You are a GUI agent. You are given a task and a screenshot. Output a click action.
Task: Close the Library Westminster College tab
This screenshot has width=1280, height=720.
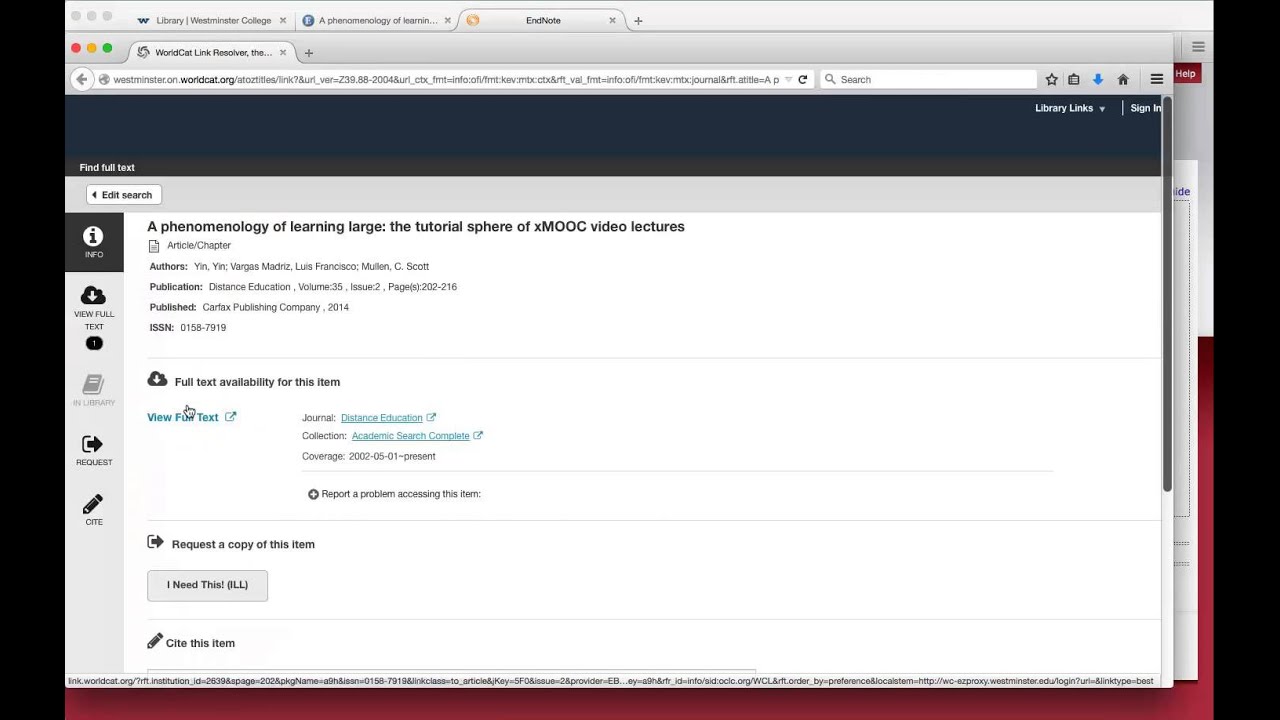(283, 20)
